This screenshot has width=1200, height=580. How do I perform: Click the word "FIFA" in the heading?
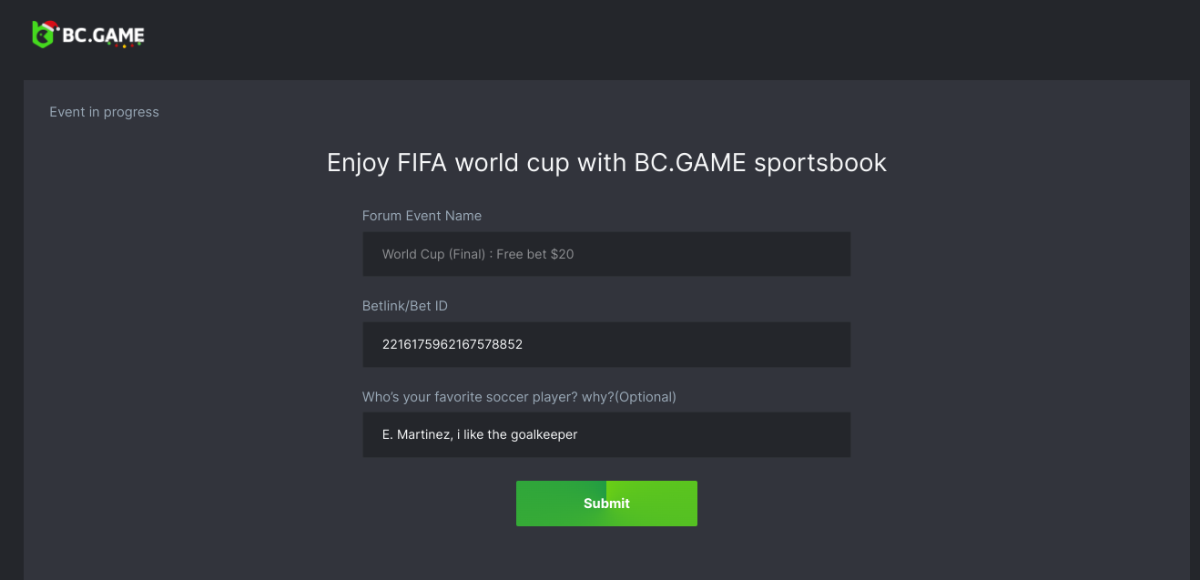pos(421,162)
